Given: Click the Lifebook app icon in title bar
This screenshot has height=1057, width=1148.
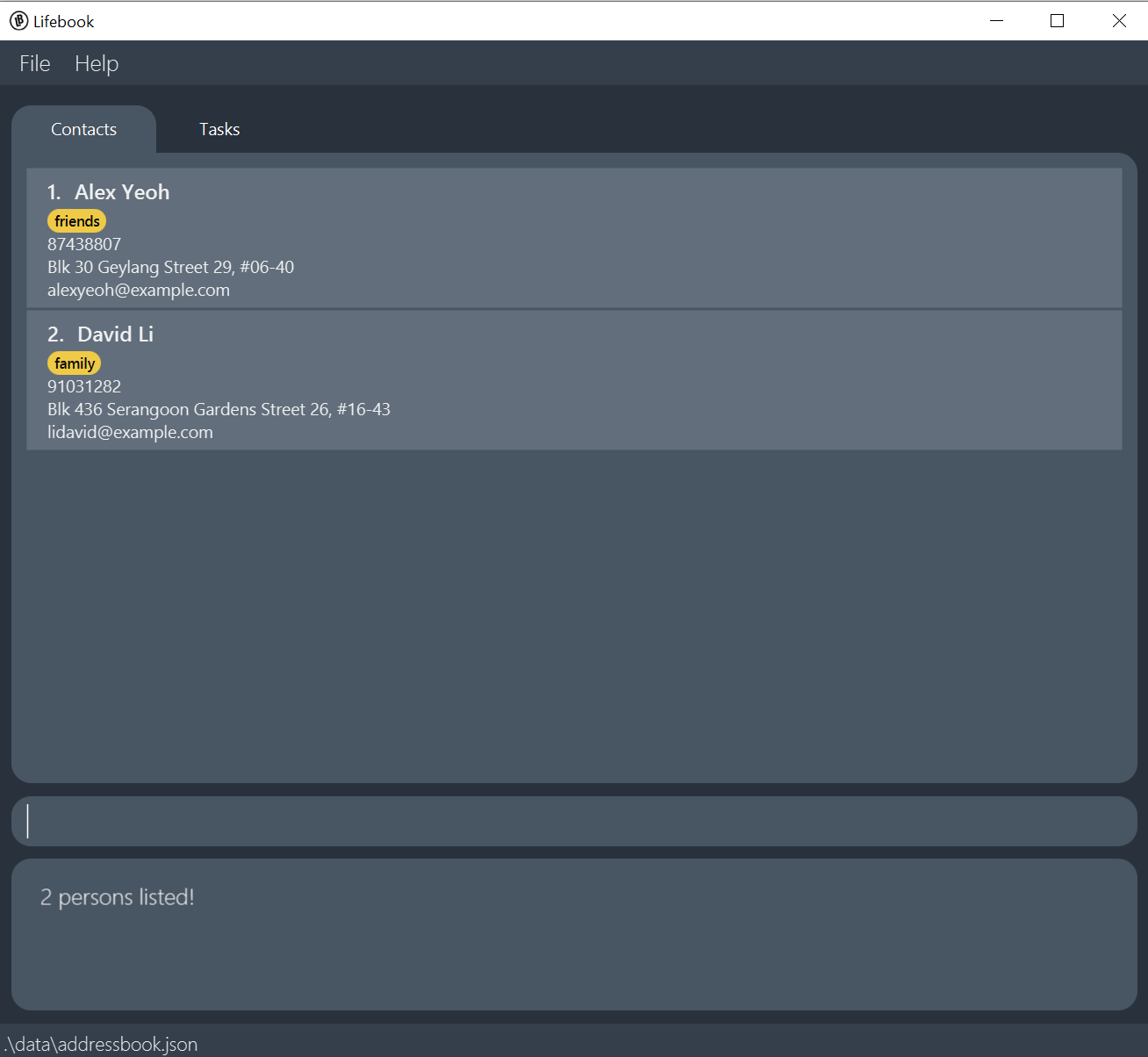Looking at the screenshot, I should tap(18, 21).
